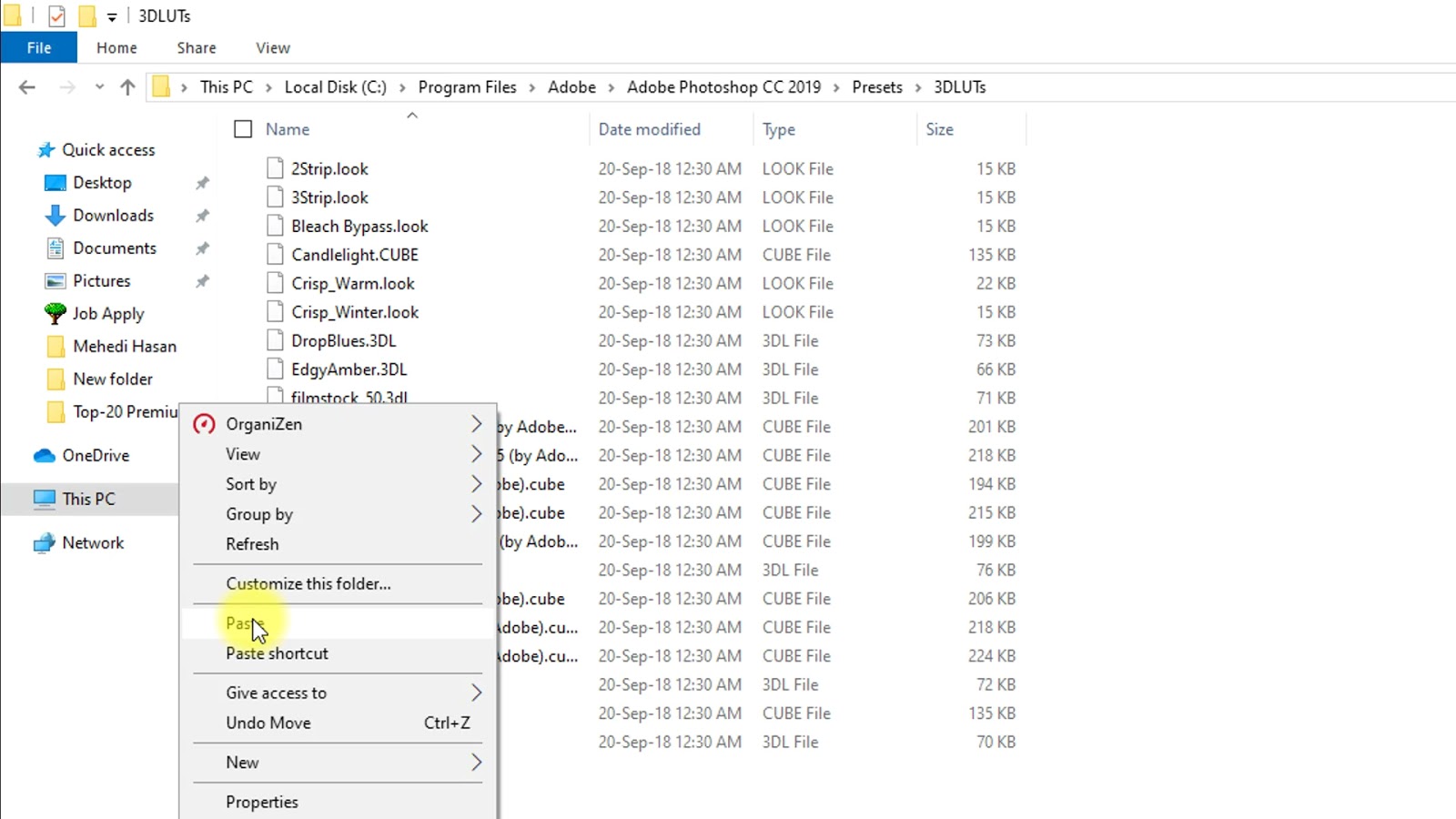Navigate to Adobe Photoshop CC 2019 breadcrumb
This screenshot has width=1456, height=819.
(723, 87)
